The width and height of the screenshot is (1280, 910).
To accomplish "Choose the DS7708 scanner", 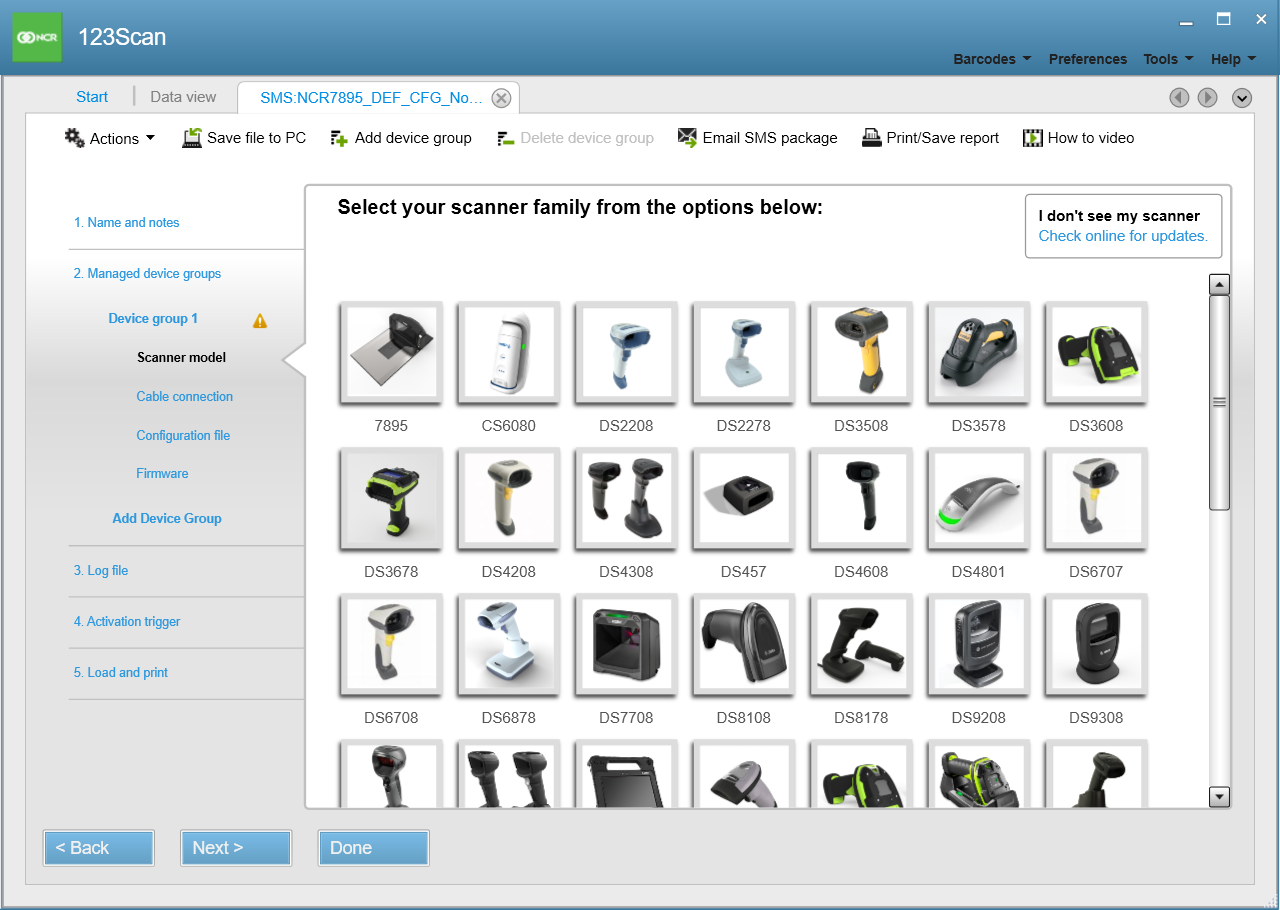I will pyautogui.click(x=626, y=645).
